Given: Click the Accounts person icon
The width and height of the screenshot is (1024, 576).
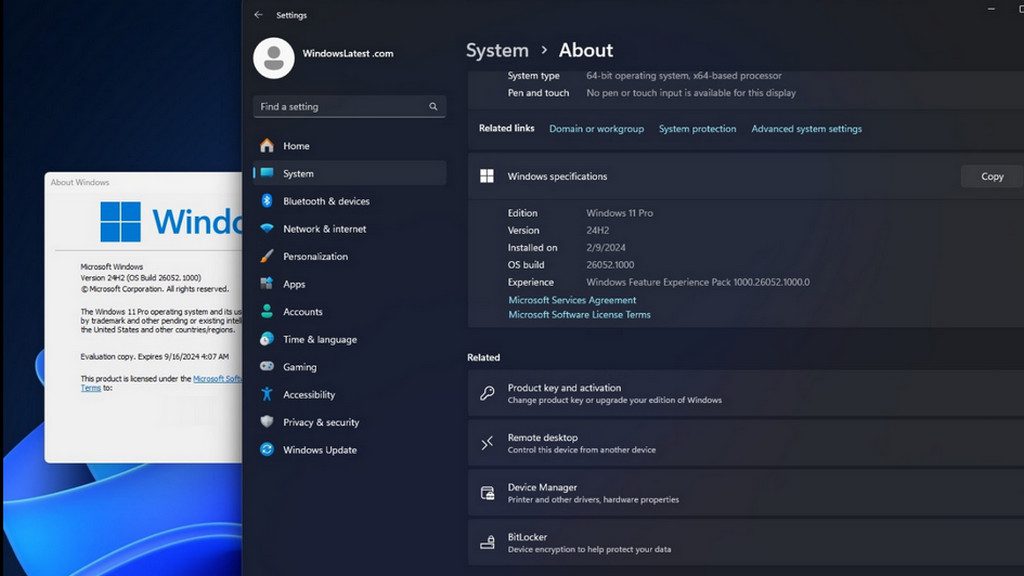Looking at the screenshot, I should click(x=266, y=312).
